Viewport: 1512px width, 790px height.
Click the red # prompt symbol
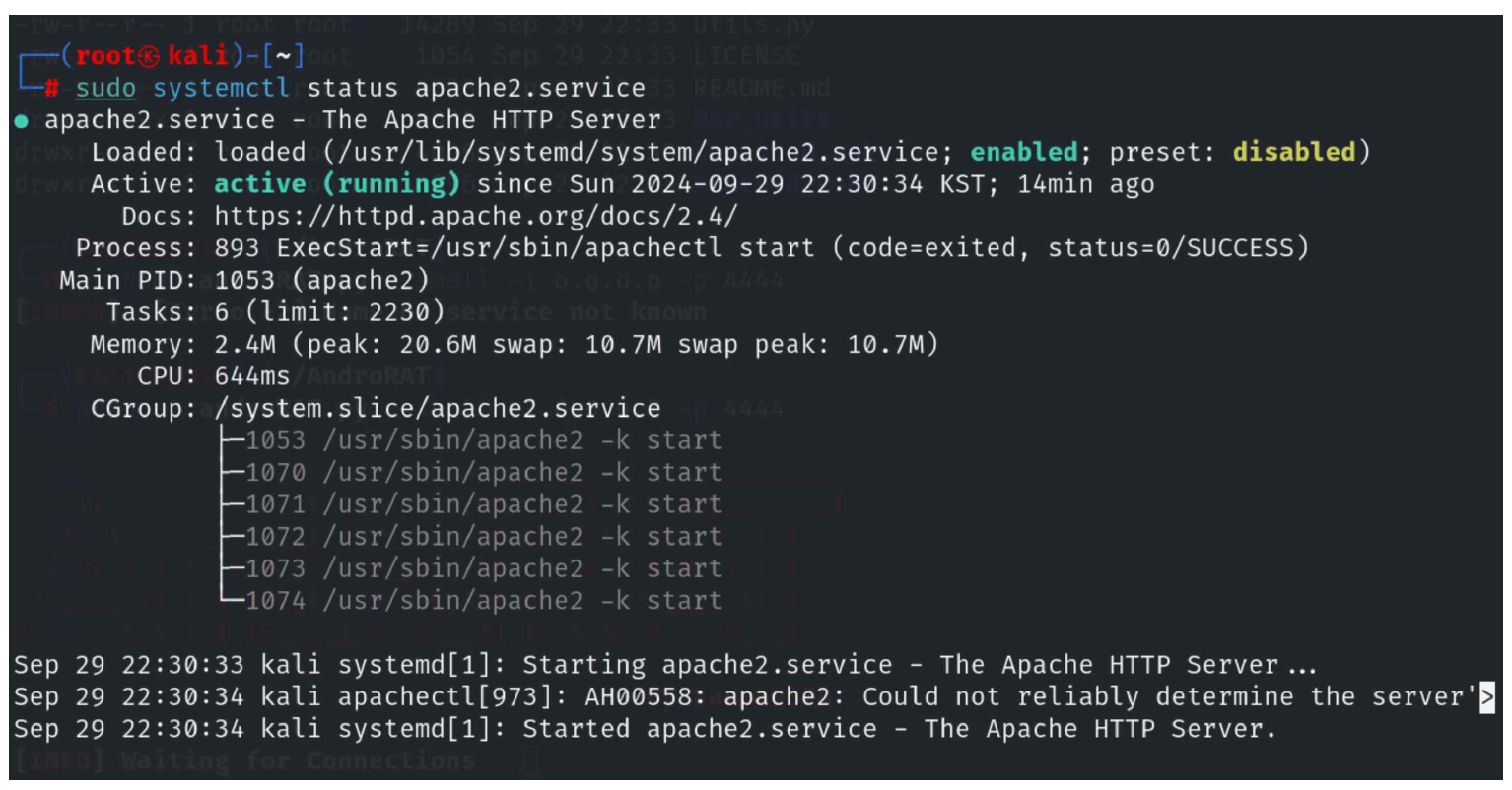52,89
